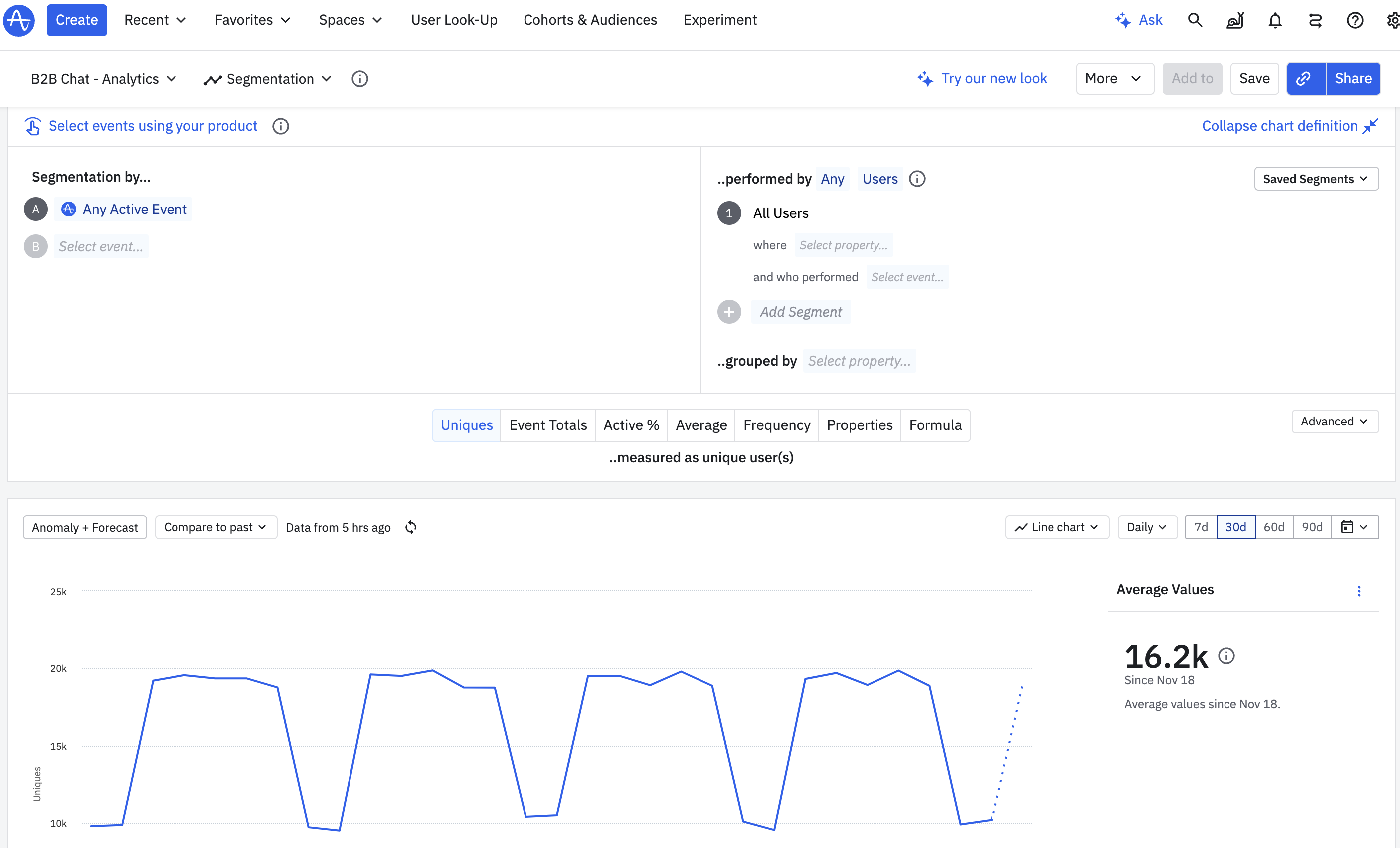The height and width of the screenshot is (848, 1400).
Task: Open search with magnifier icon
Action: coord(1195,20)
